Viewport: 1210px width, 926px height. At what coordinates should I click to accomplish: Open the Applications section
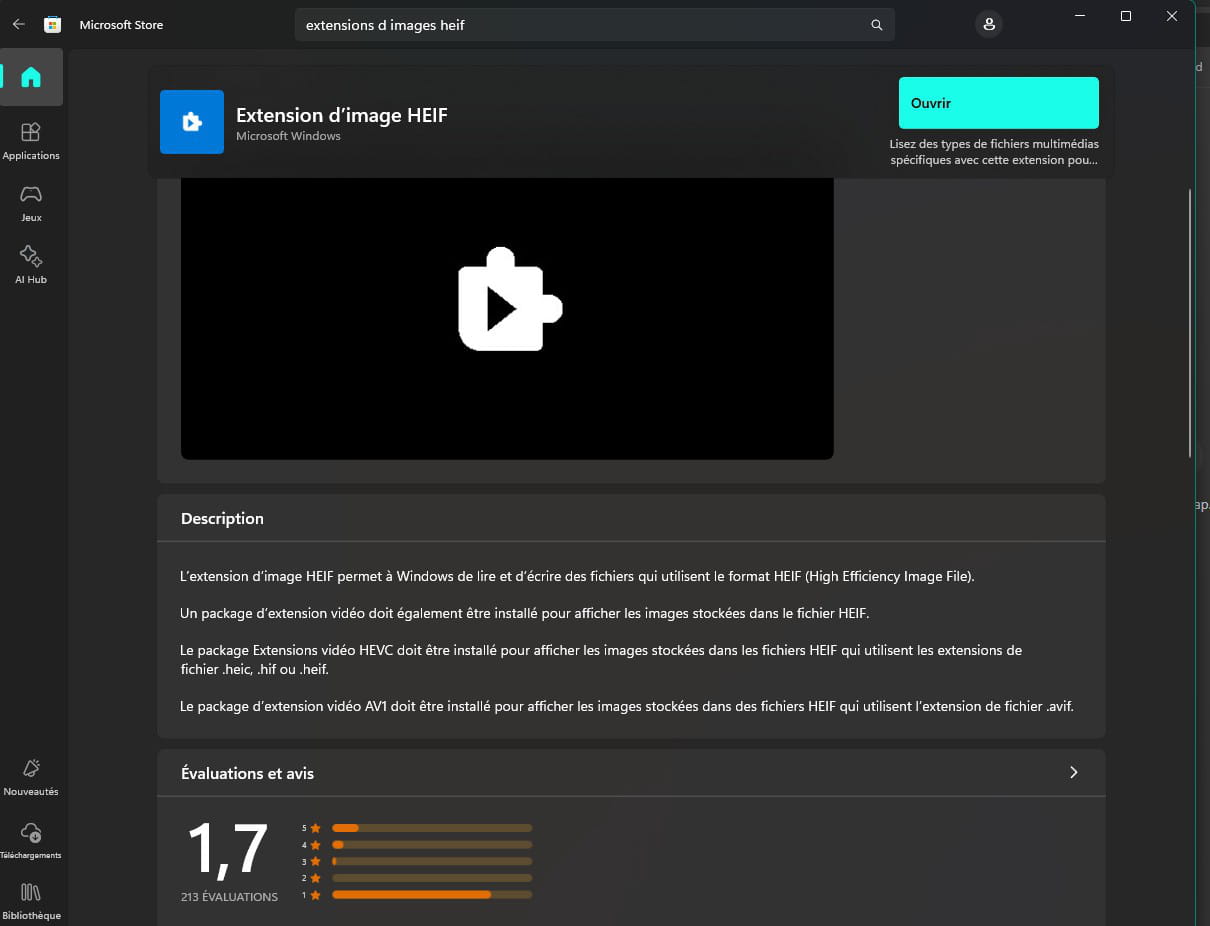click(31, 140)
